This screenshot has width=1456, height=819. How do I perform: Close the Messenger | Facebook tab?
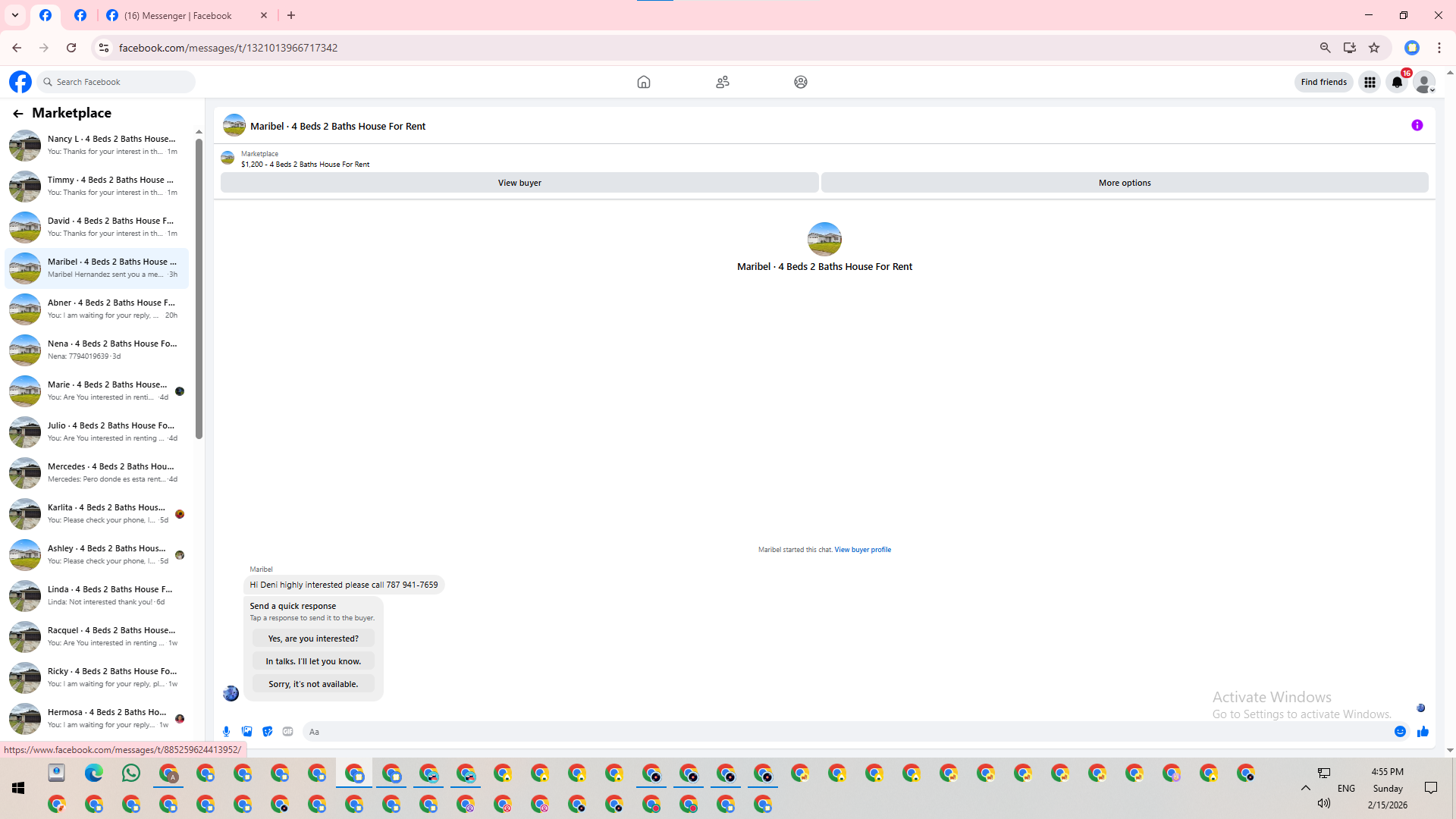264,15
